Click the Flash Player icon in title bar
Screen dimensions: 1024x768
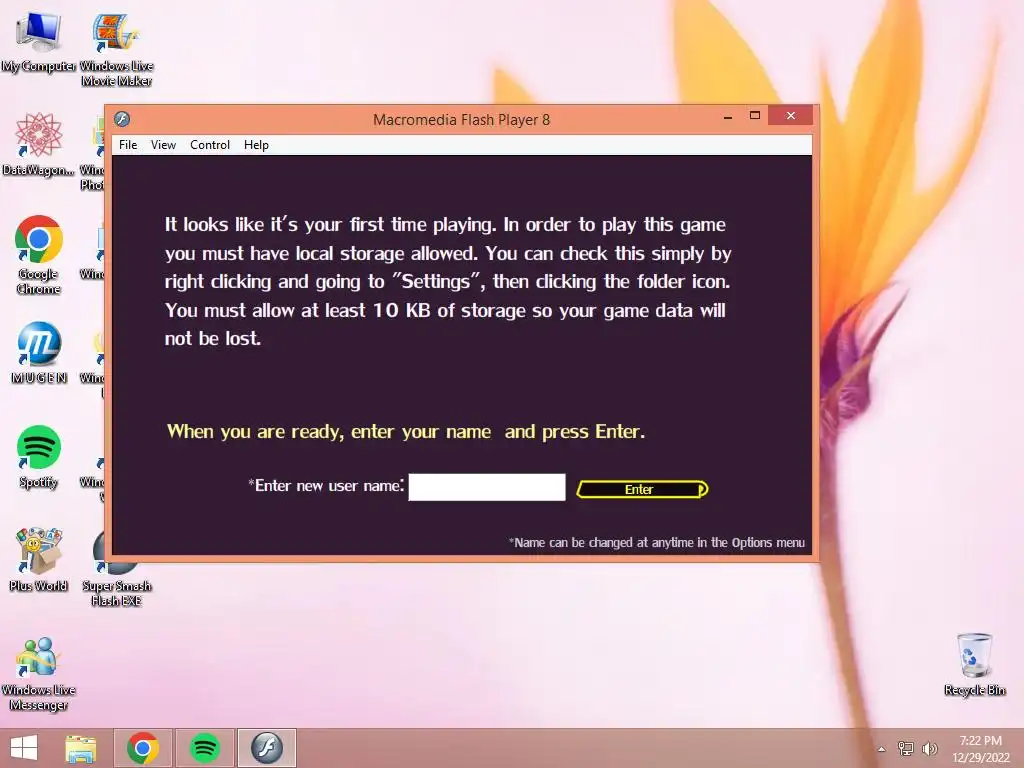coord(122,119)
